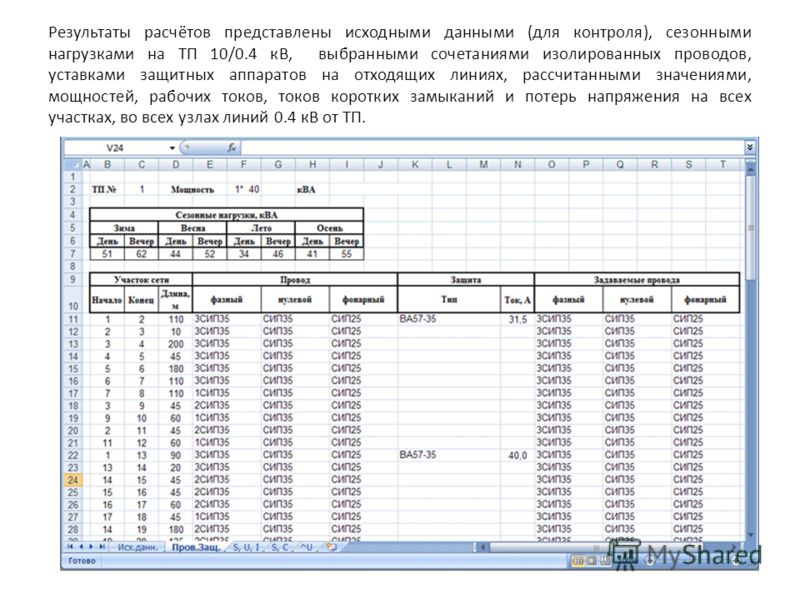Click the current value 40,0
This screenshot has width=800, height=600.
pyautogui.click(x=517, y=455)
